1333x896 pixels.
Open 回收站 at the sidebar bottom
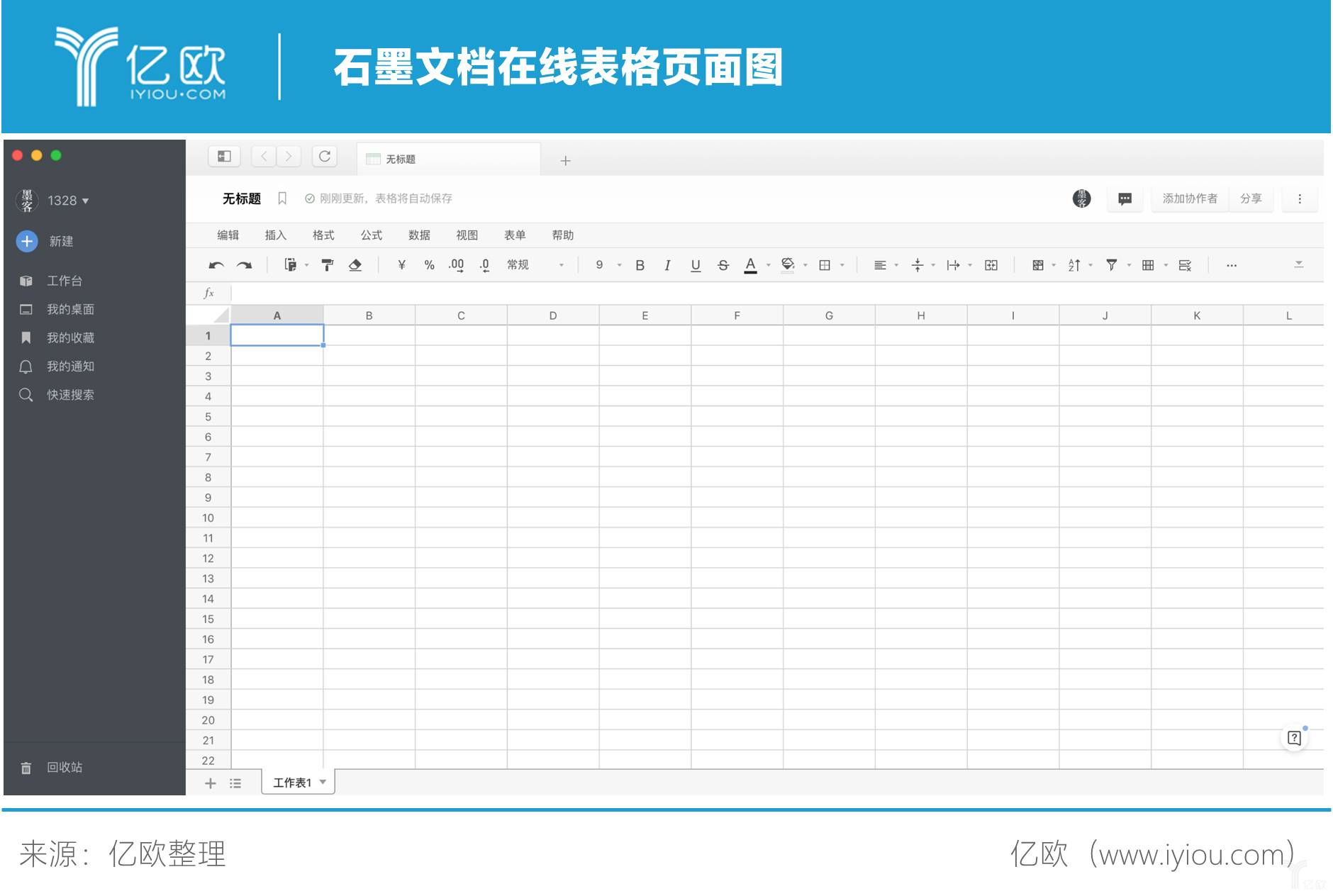coord(51,768)
